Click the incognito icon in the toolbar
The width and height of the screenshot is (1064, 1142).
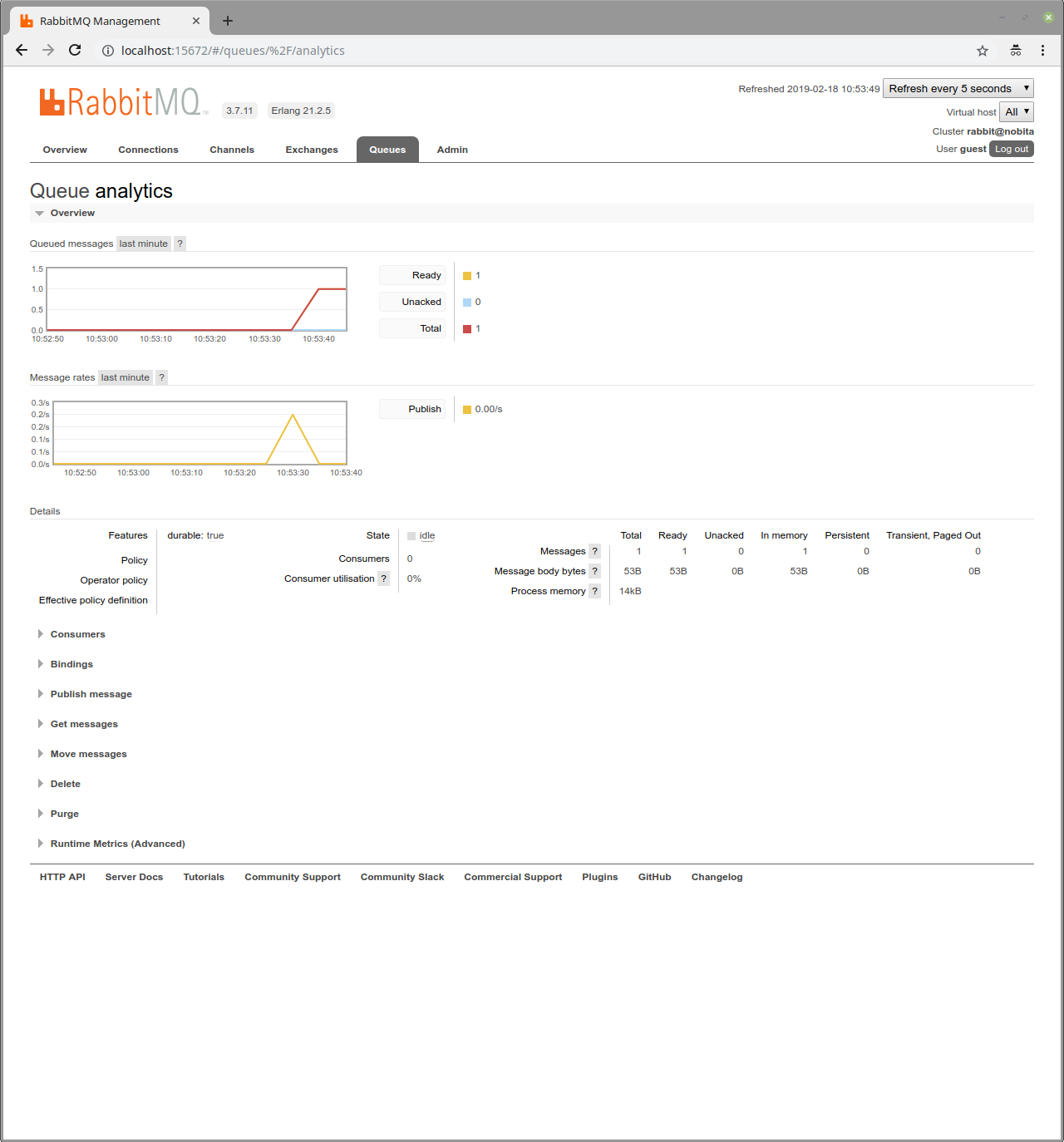pos(1016,51)
